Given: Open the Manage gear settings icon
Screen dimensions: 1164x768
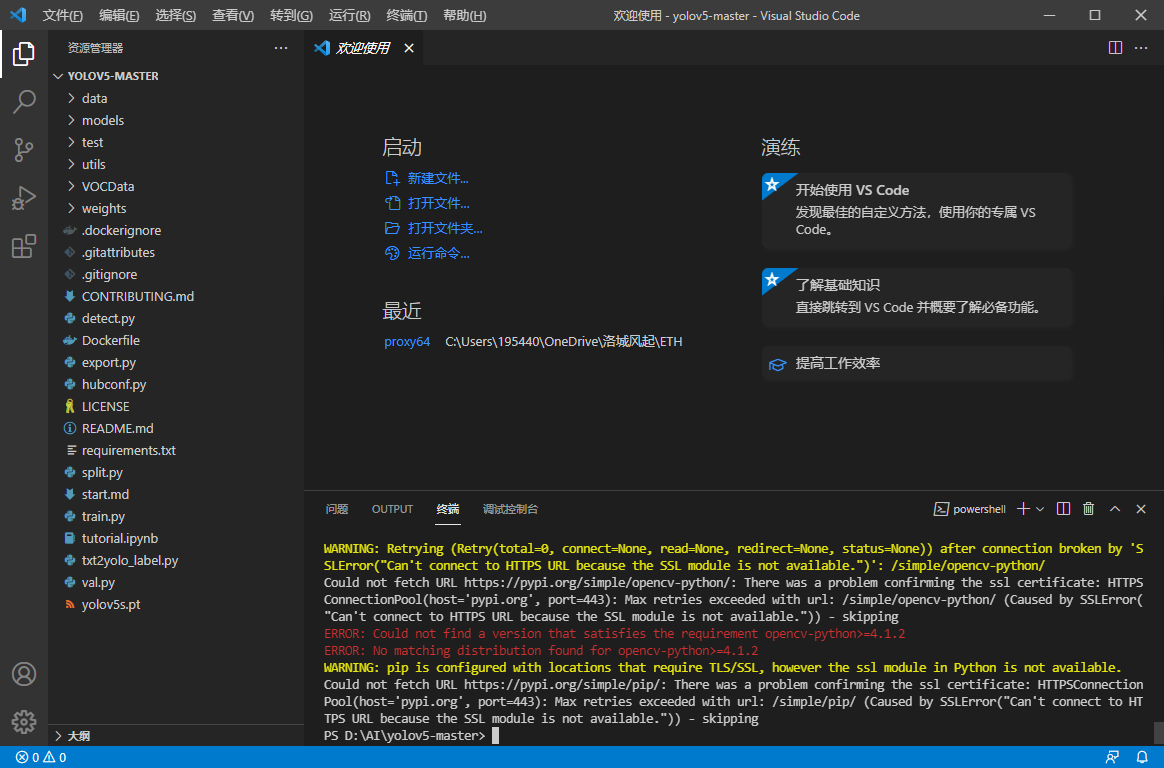Looking at the screenshot, I should pos(24,721).
